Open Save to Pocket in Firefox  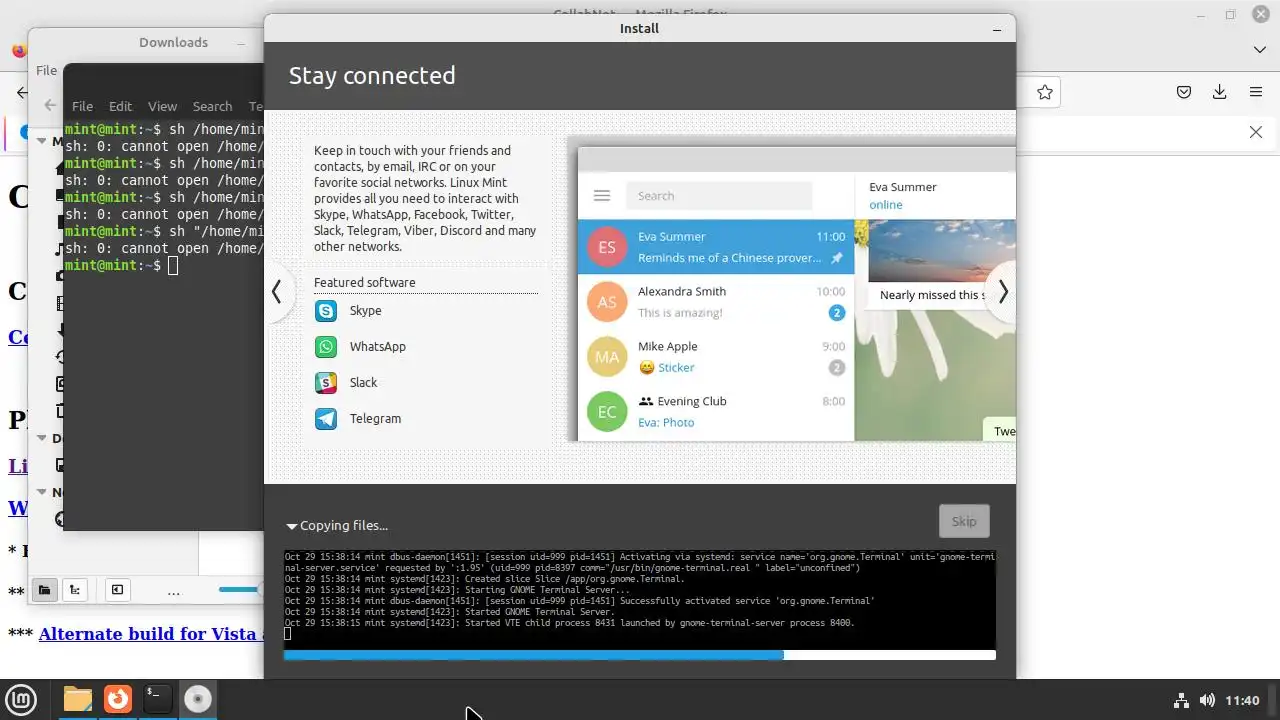click(x=1184, y=92)
